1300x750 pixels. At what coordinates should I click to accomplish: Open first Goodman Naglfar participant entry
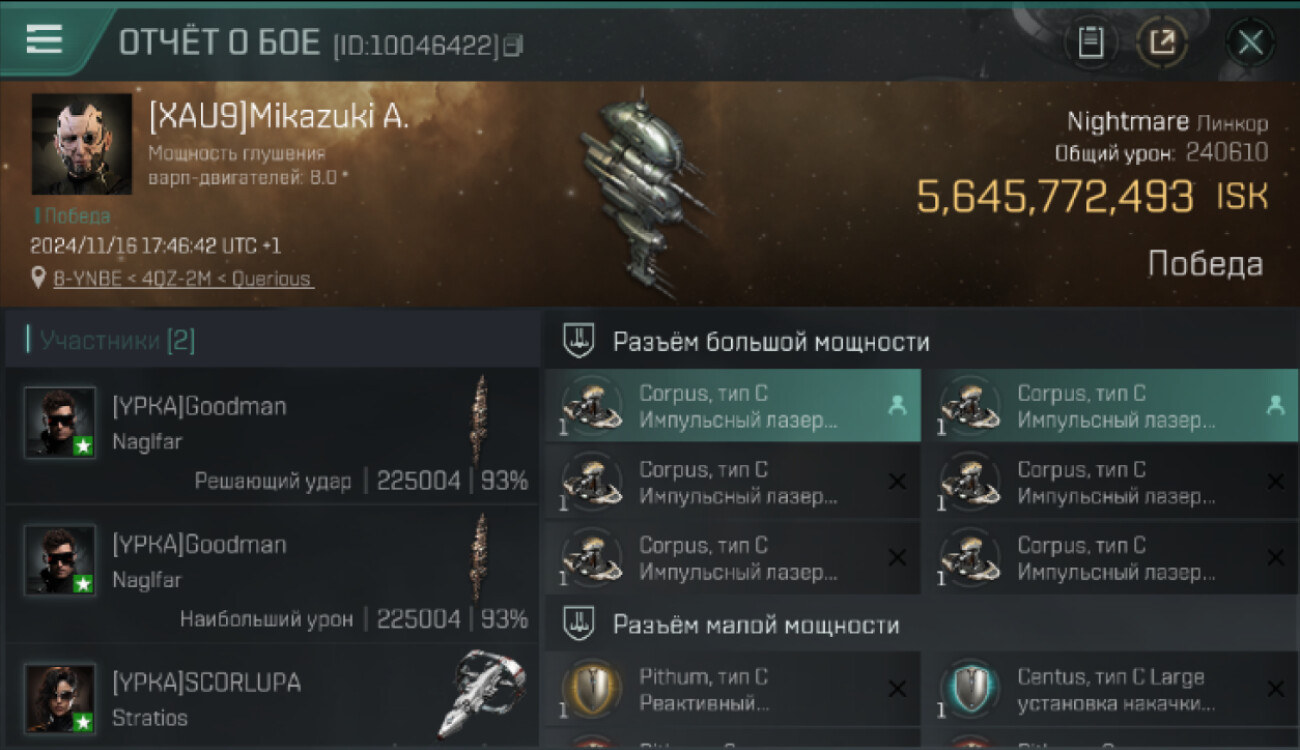click(272, 436)
